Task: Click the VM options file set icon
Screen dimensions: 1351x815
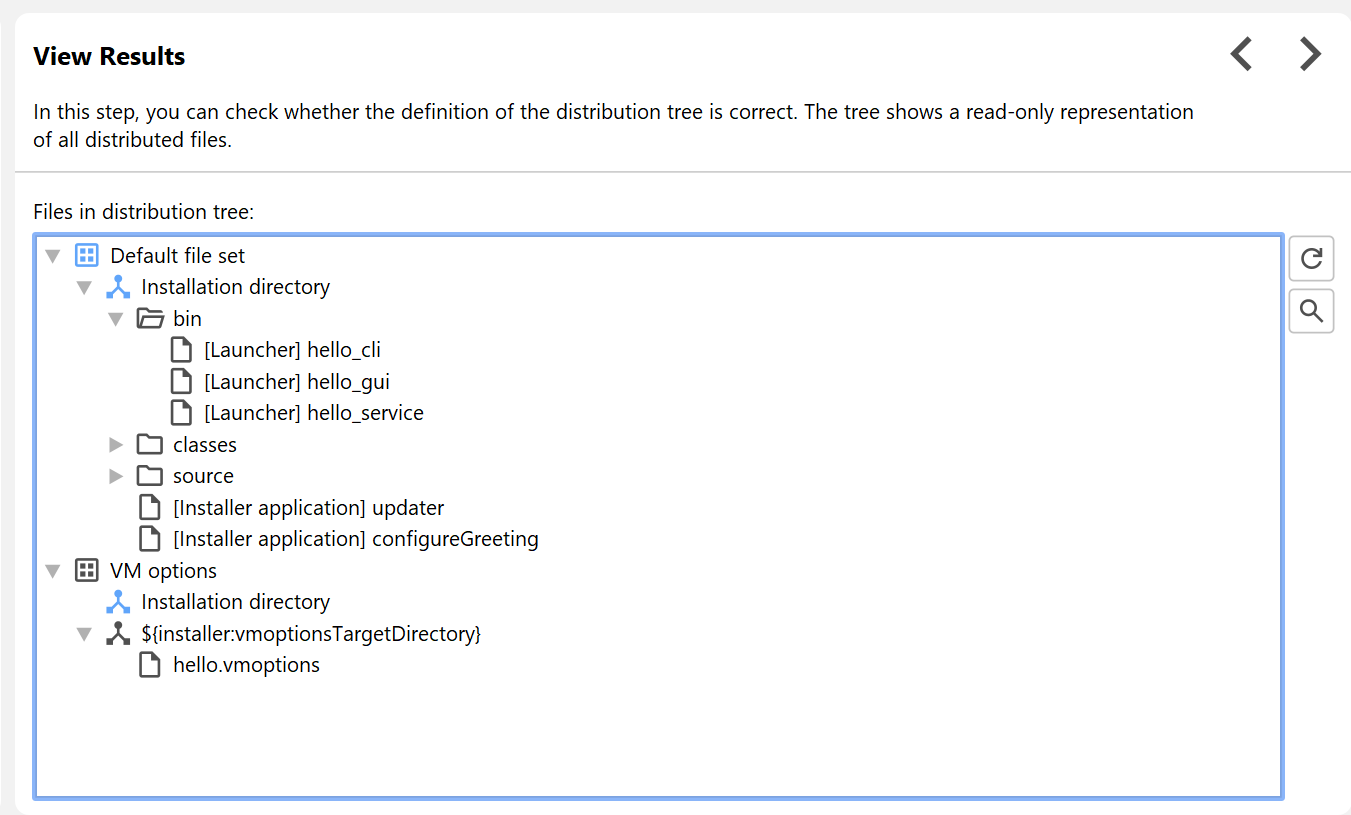Action: pyautogui.click(x=87, y=571)
